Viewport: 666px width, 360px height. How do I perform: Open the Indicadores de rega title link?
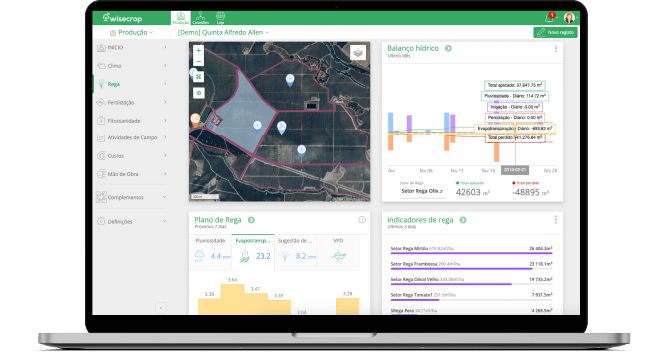pyautogui.click(x=420, y=220)
